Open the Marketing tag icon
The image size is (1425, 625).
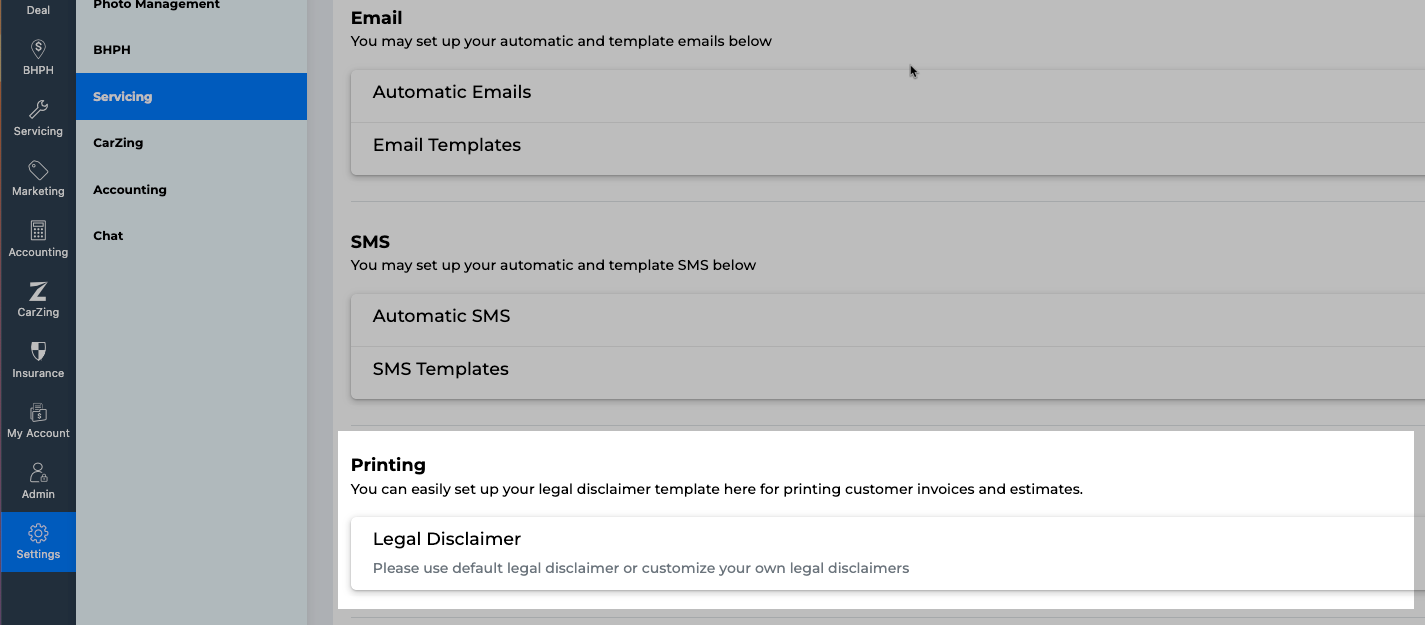(38, 170)
